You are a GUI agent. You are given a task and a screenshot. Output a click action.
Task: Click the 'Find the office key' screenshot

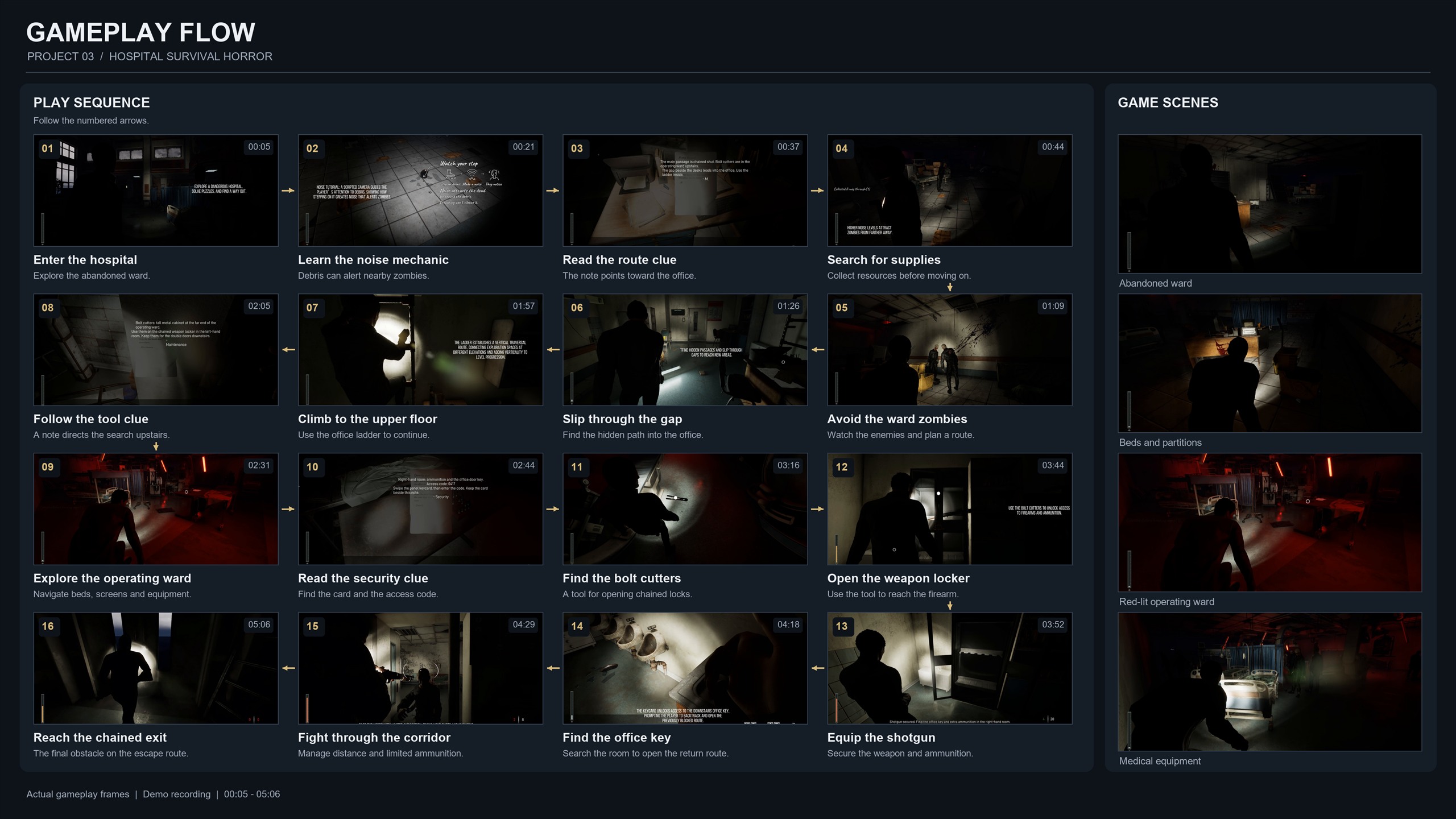tap(685, 668)
